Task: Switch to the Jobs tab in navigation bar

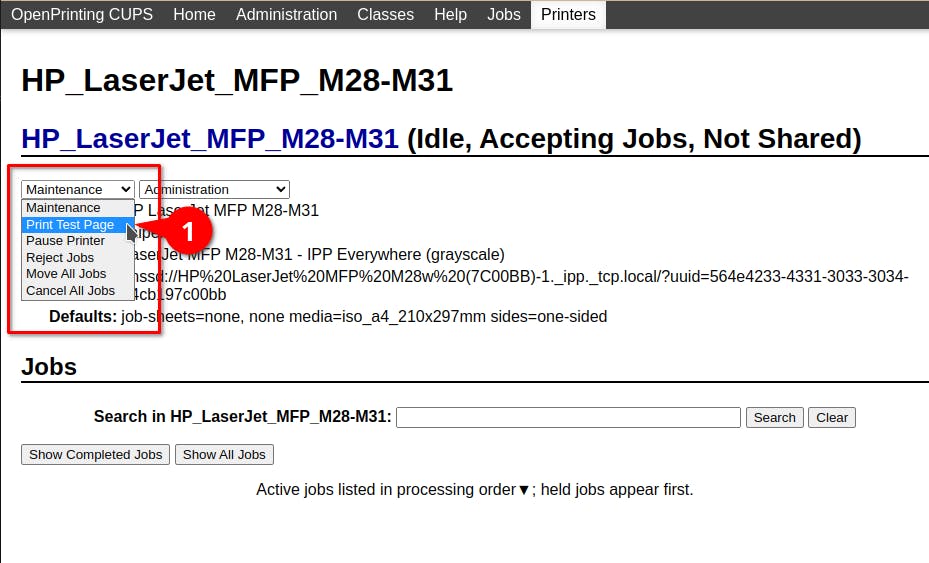Action: (504, 14)
